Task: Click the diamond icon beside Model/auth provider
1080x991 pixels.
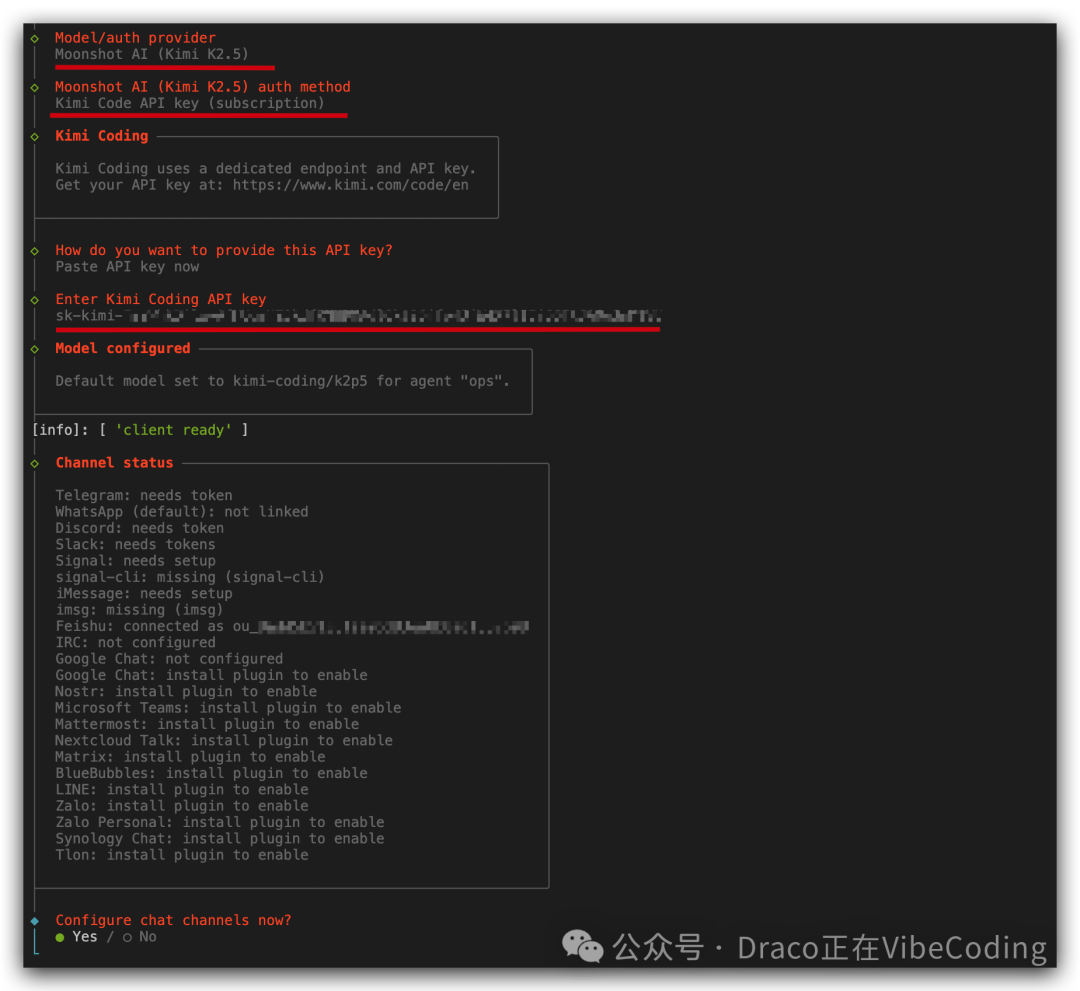Action: click(37, 37)
